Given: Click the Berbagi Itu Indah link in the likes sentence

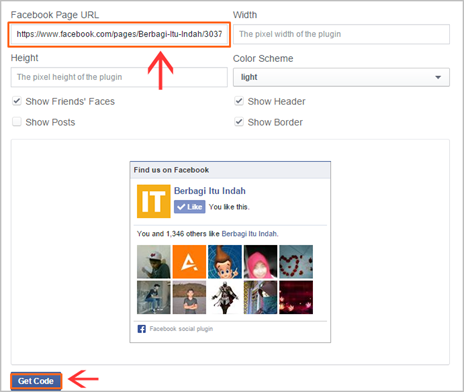Looking at the screenshot, I should point(250,234).
